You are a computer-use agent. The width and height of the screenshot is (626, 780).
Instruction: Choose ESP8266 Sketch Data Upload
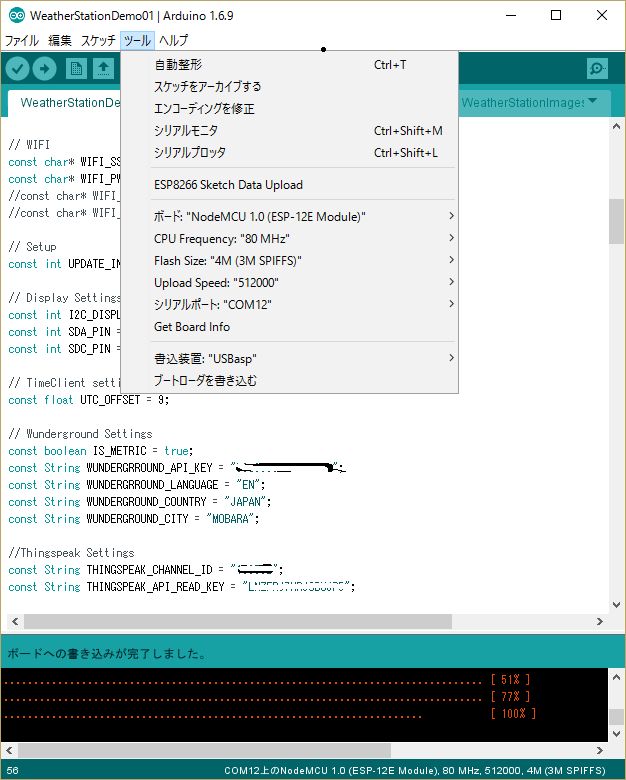coord(228,185)
